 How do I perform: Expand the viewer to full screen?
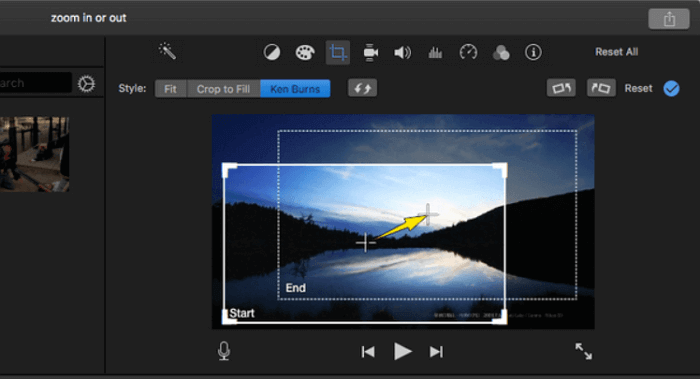pos(583,351)
